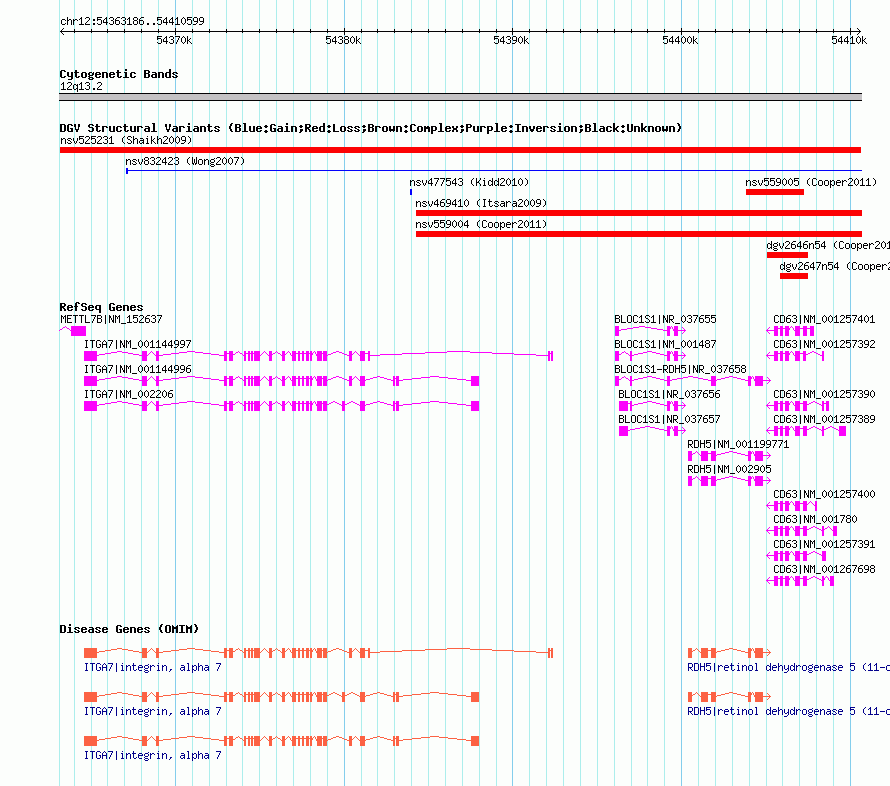Select ITGA7 NM_001144996 transcript model

coord(282,381)
